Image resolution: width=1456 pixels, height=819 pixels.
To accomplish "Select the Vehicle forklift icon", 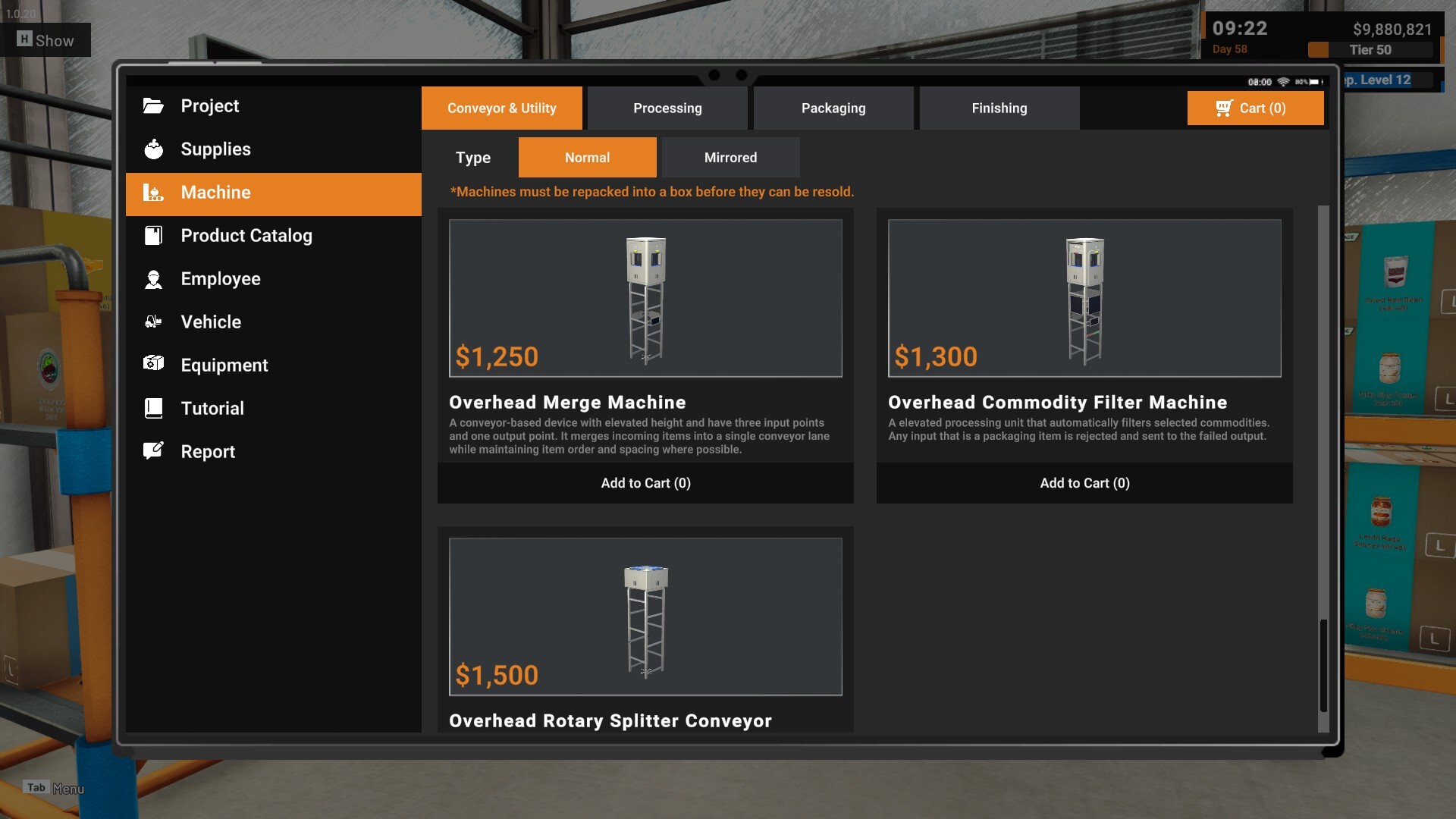I will pos(153,322).
